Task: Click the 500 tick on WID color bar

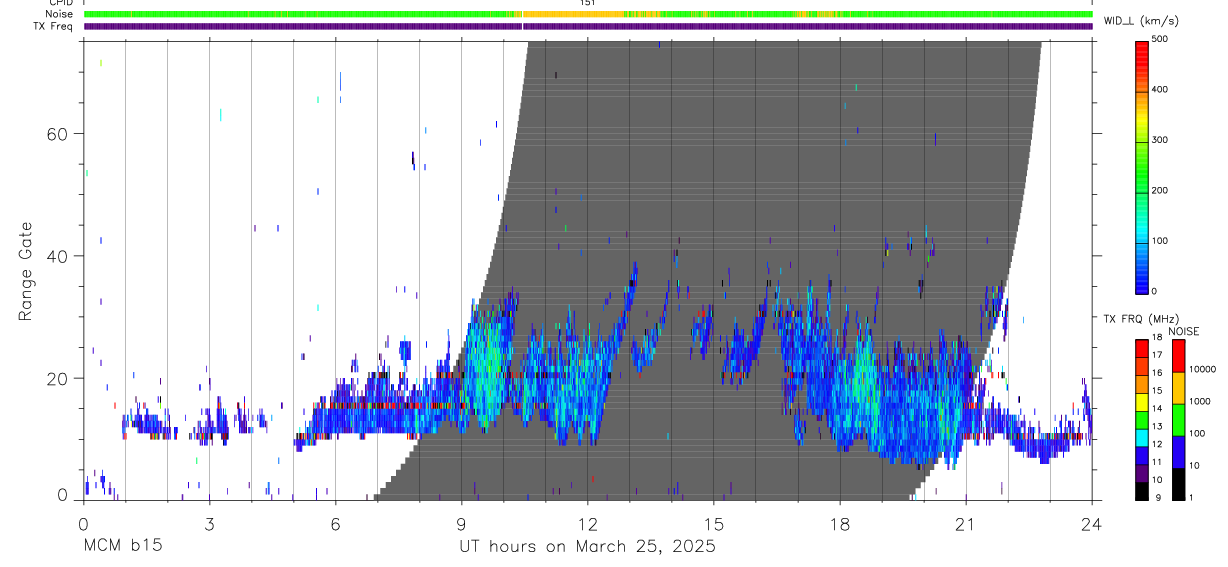Action: click(x=1160, y=39)
